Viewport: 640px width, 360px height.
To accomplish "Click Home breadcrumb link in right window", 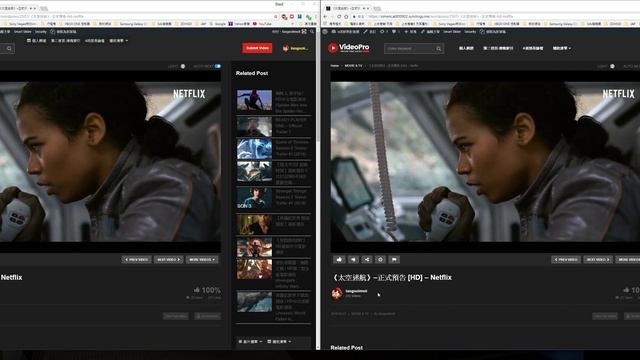I will coord(335,66).
